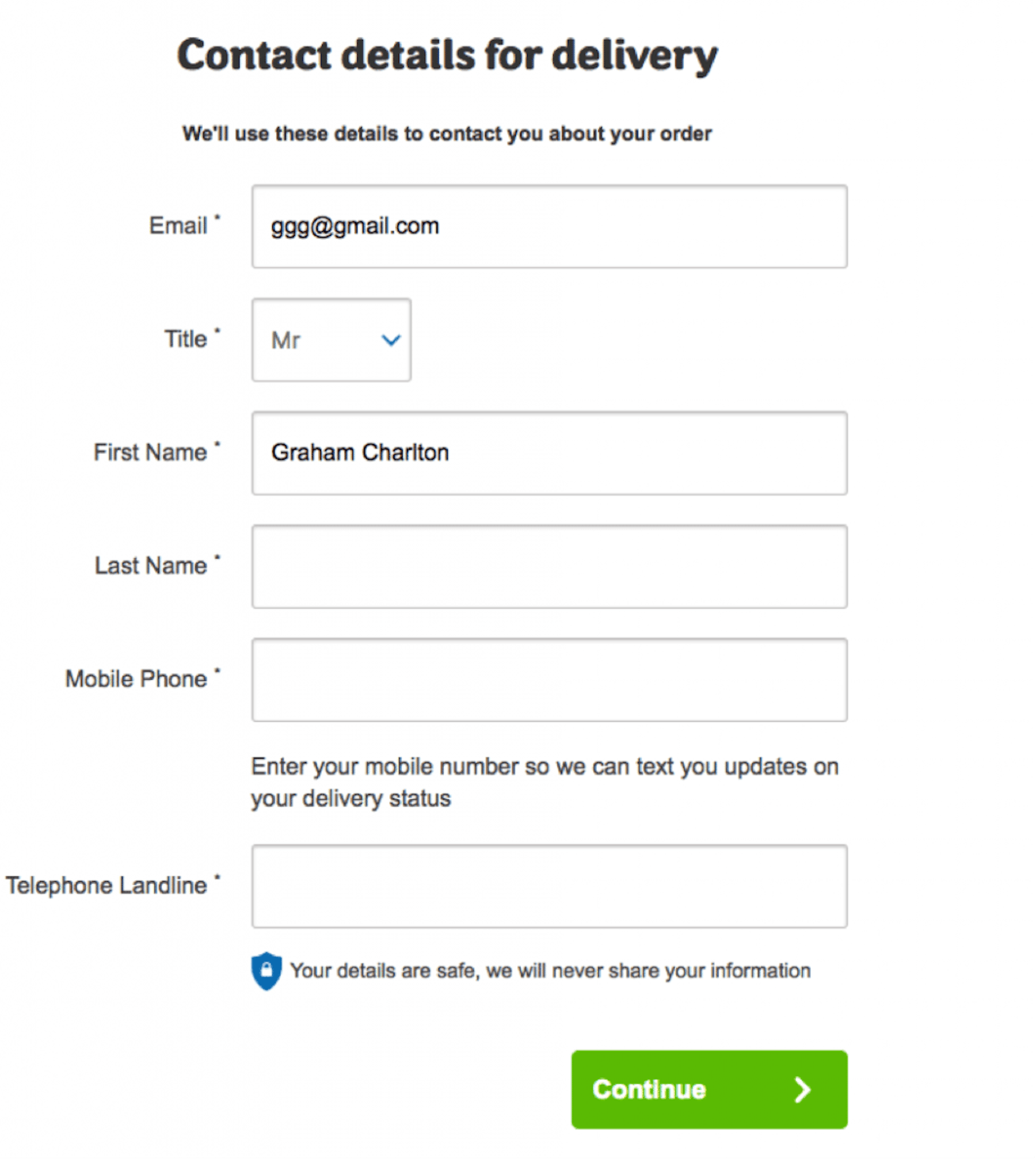This screenshot has width=1036, height=1159.
Task: Click the Email input field
Action: click(550, 226)
